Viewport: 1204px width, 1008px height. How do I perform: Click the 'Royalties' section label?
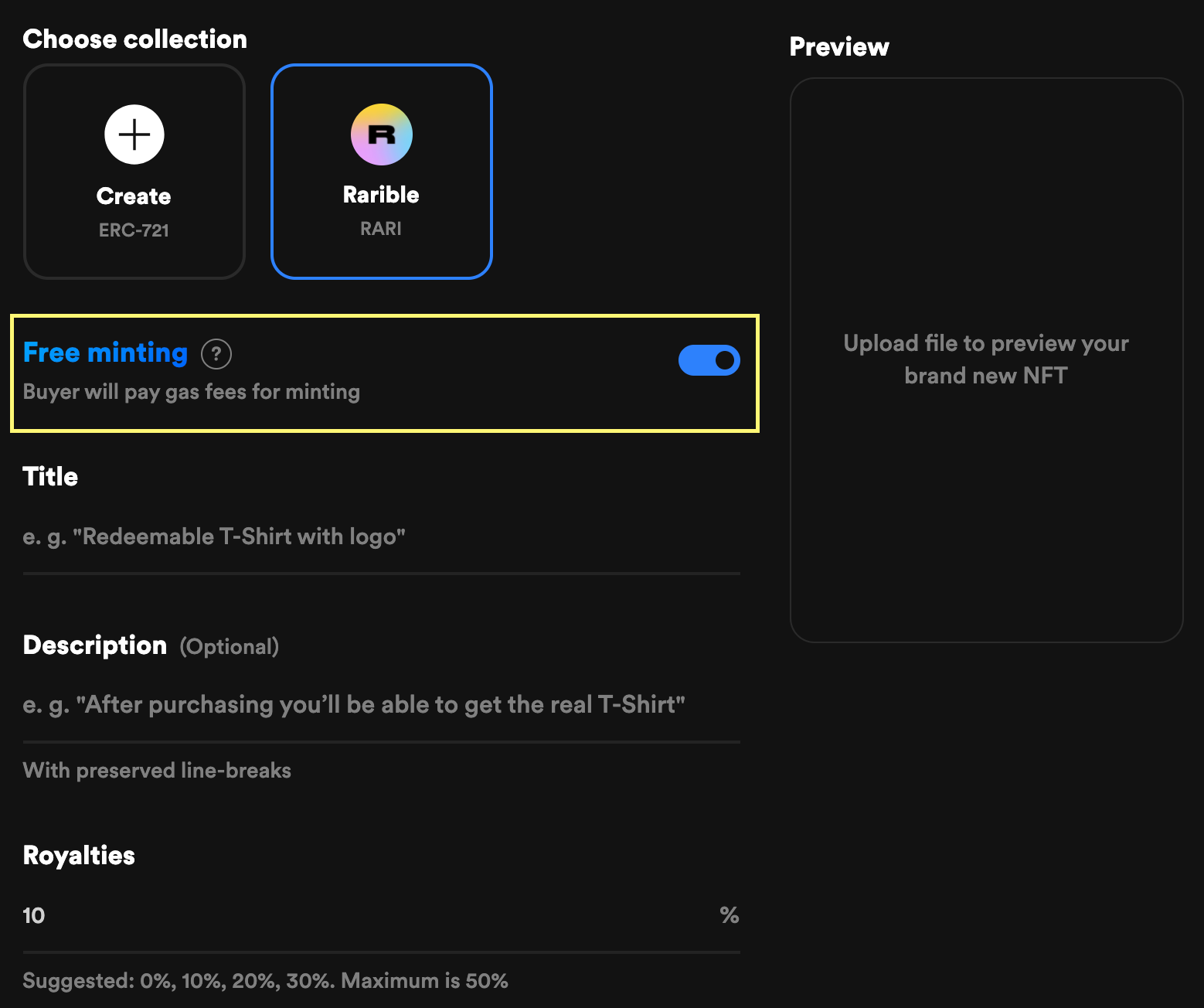pyautogui.click(x=79, y=856)
